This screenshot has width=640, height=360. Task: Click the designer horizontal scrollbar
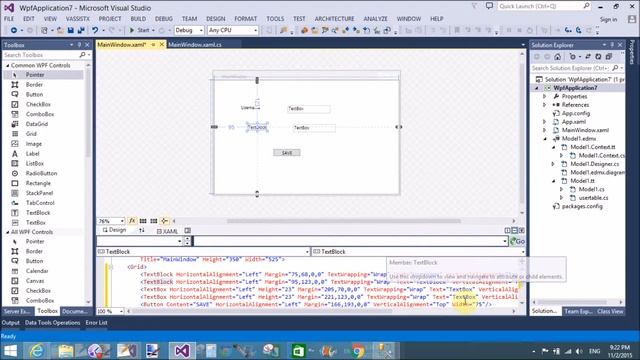click(344, 221)
